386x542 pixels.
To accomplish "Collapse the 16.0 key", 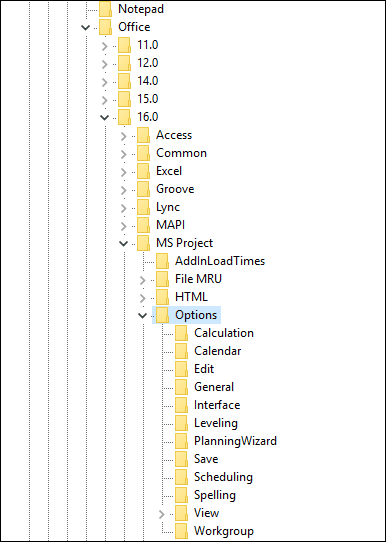I will coord(104,118).
